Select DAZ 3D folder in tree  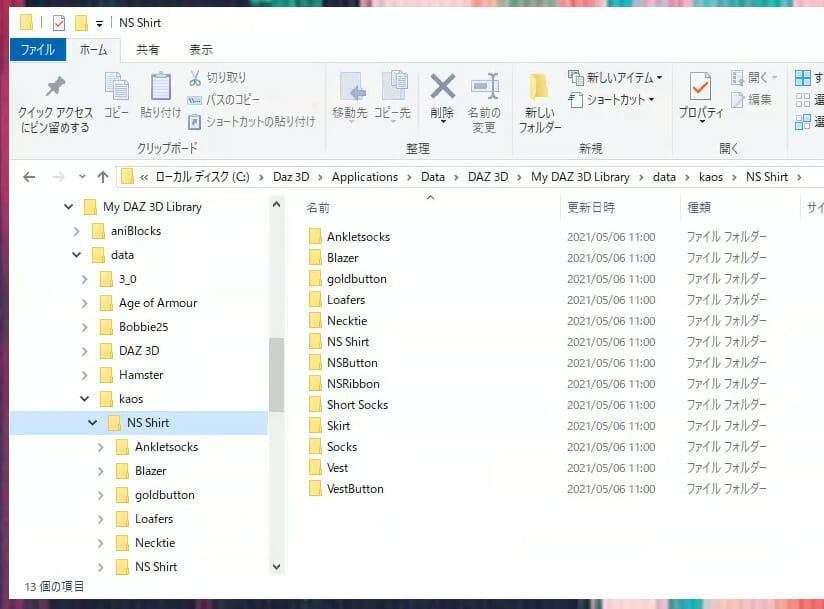coord(139,351)
